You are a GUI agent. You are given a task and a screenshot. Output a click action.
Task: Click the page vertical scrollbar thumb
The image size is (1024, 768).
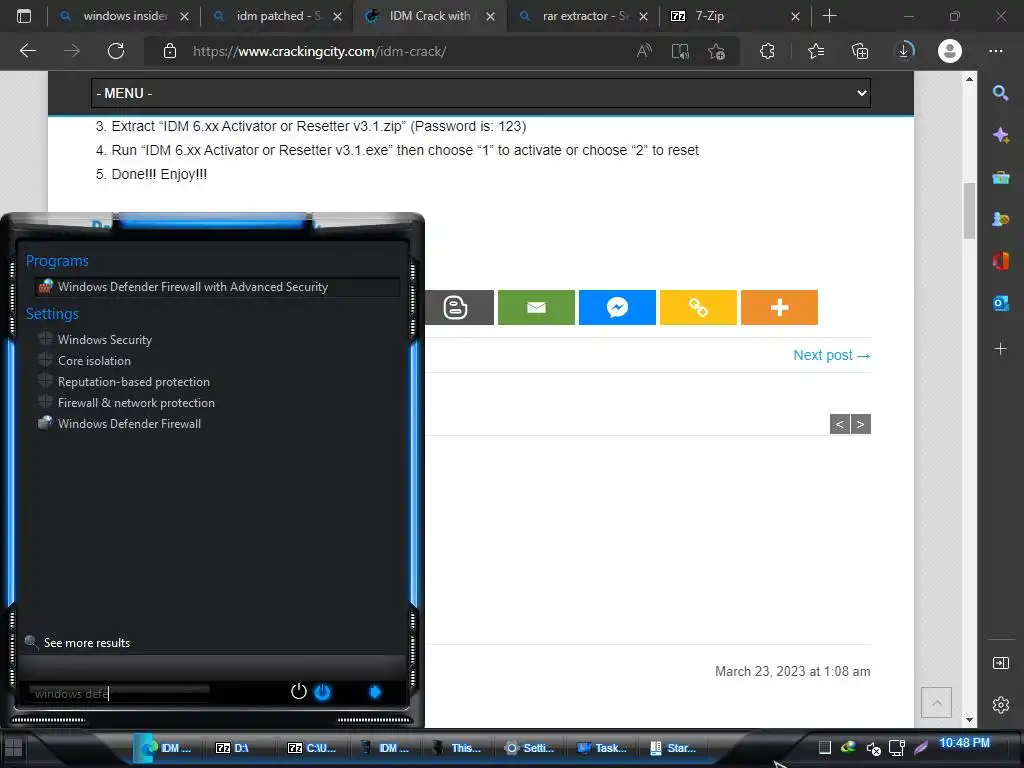pyautogui.click(x=969, y=210)
